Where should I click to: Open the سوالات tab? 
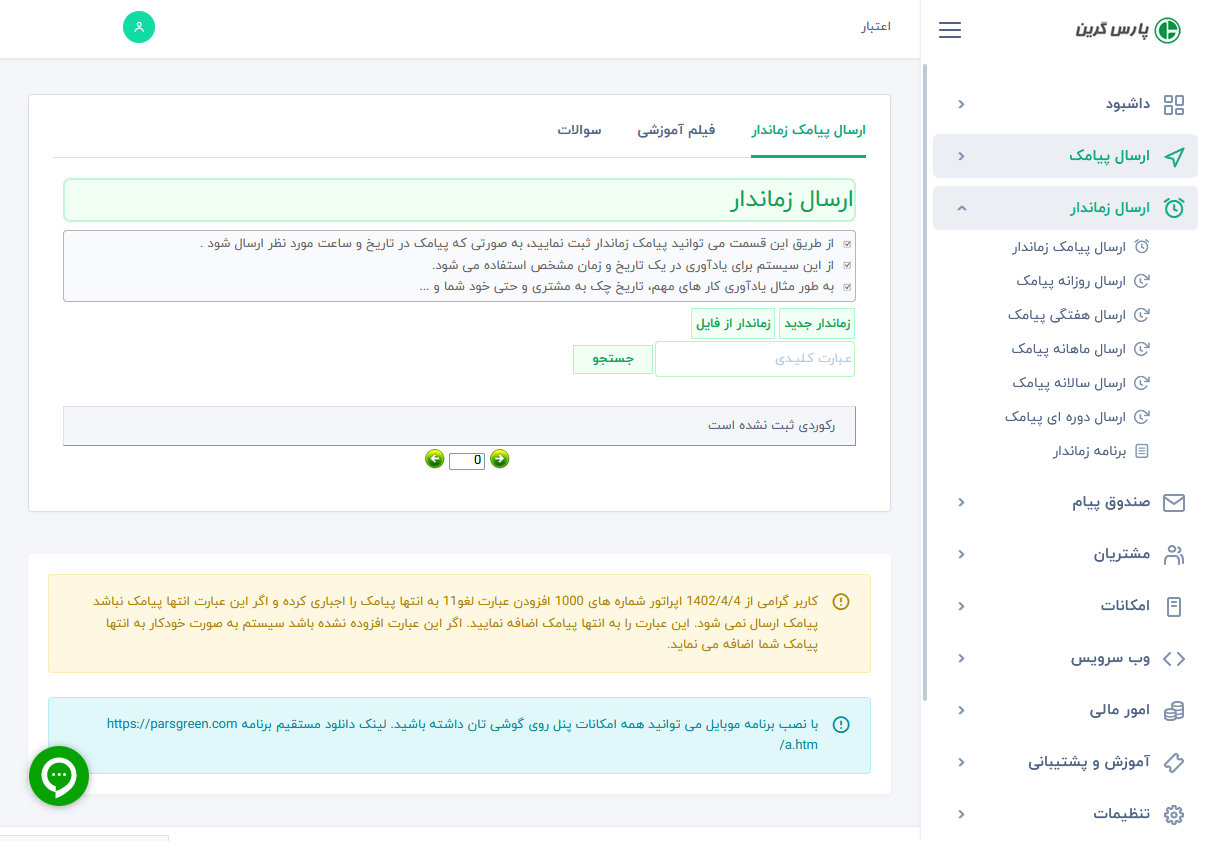point(579,130)
